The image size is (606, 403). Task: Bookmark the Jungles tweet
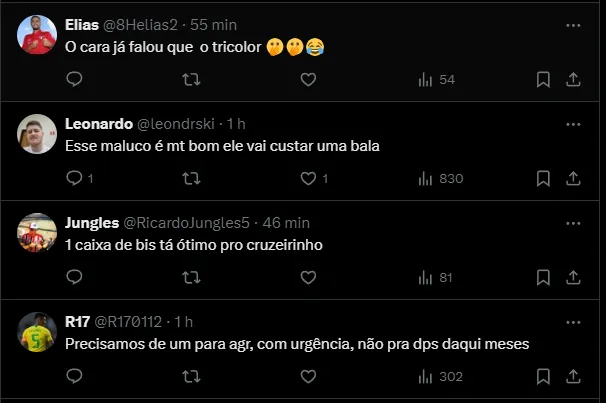pyautogui.click(x=543, y=277)
